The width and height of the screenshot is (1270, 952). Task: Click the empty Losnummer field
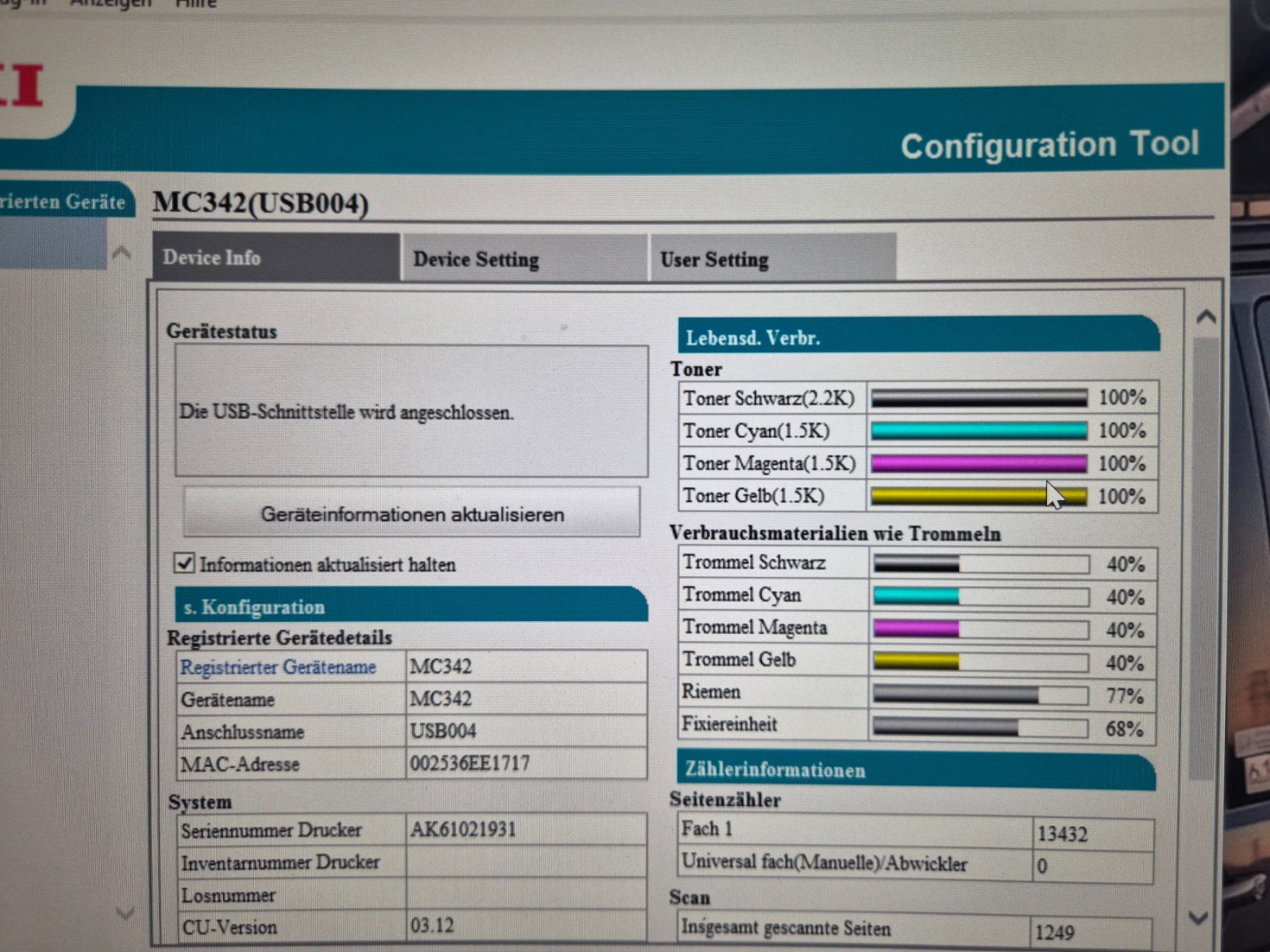526,893
